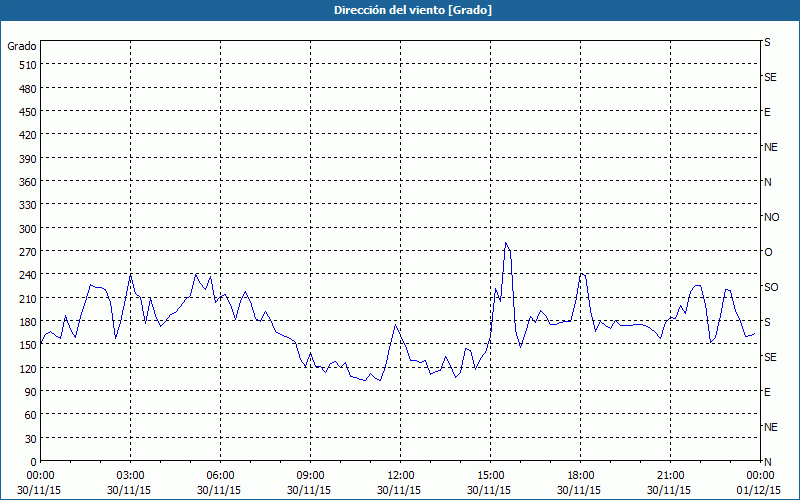Click the 30 y-axis label
The width and height of the screenshot is (800, 500).
pos(31,439)
